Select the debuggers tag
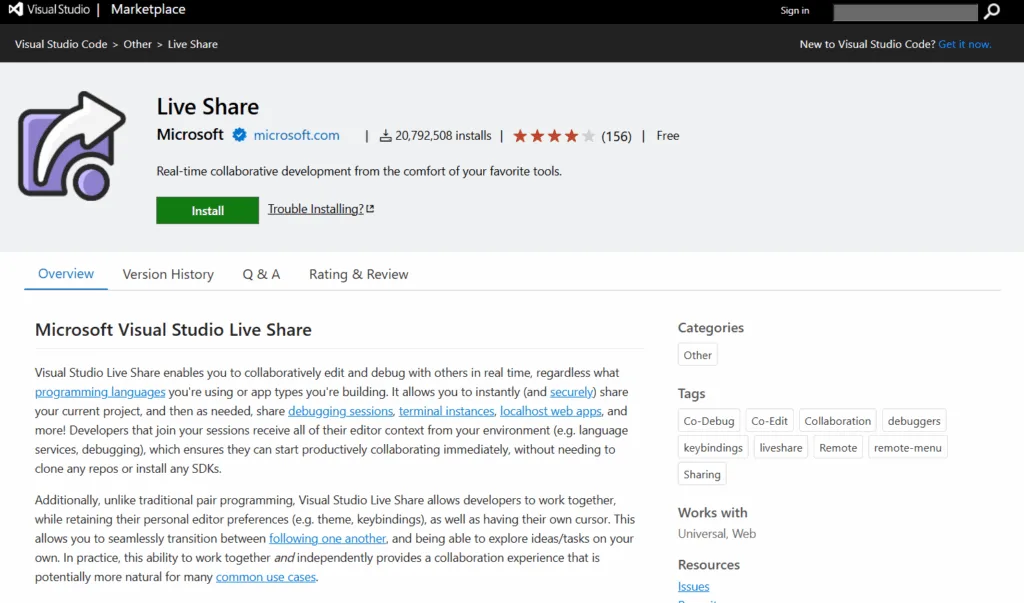1024x603 pixels. coord(914,421)
